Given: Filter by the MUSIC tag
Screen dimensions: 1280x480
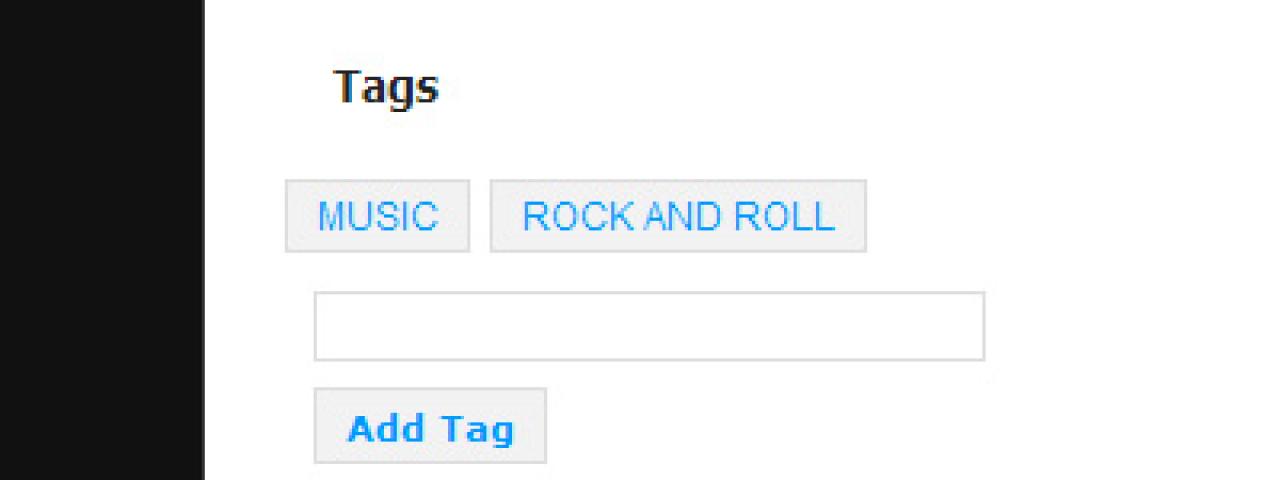Looking at the screenshot, I should click(x=377, y=216).
